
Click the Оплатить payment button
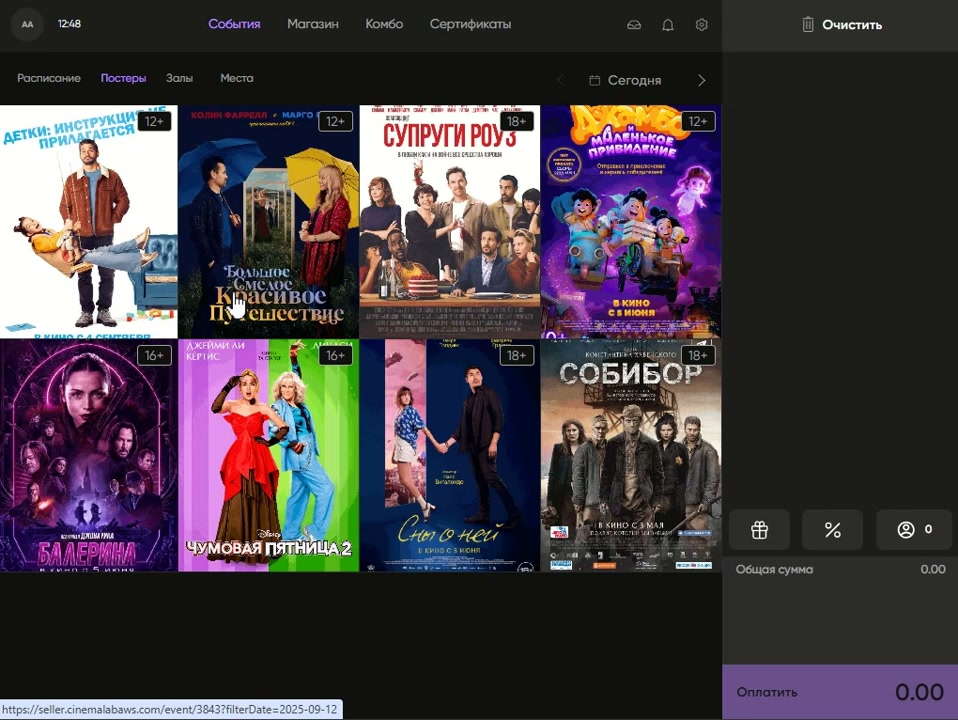pos(839,692)
